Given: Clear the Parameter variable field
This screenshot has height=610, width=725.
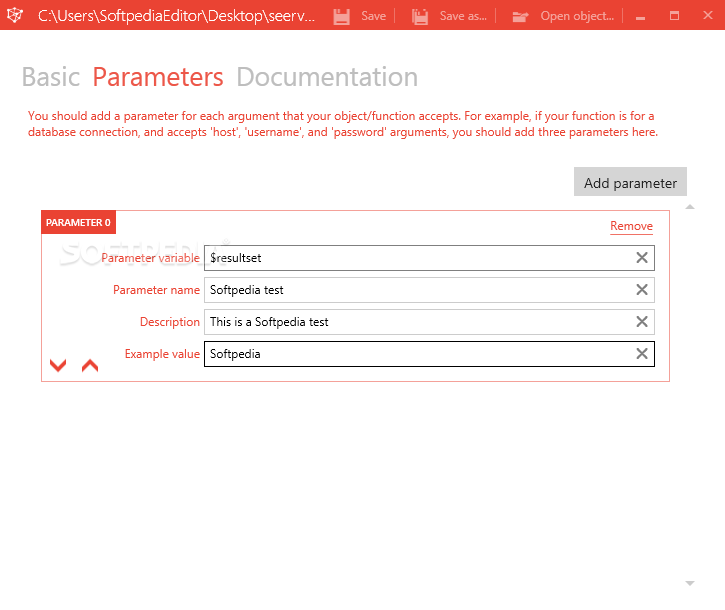Looking at the screenshot, I should tap(642, 258).
